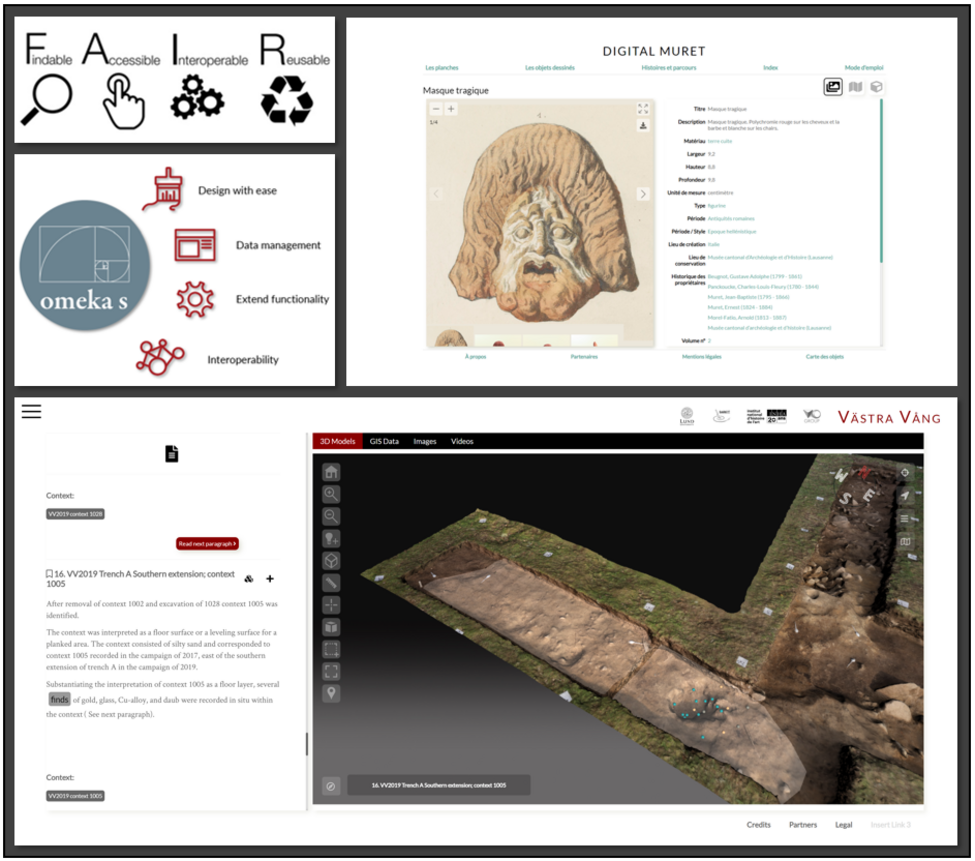Click the plus icon beside paragraph 16 title
The height and width of the screenshot is (861, 975).
[x=270, y=579]
